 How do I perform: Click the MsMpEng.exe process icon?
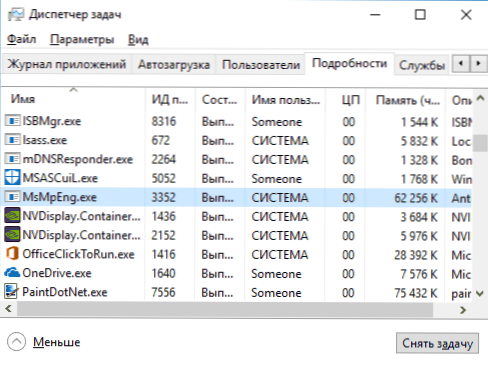(x=12, y=197)
